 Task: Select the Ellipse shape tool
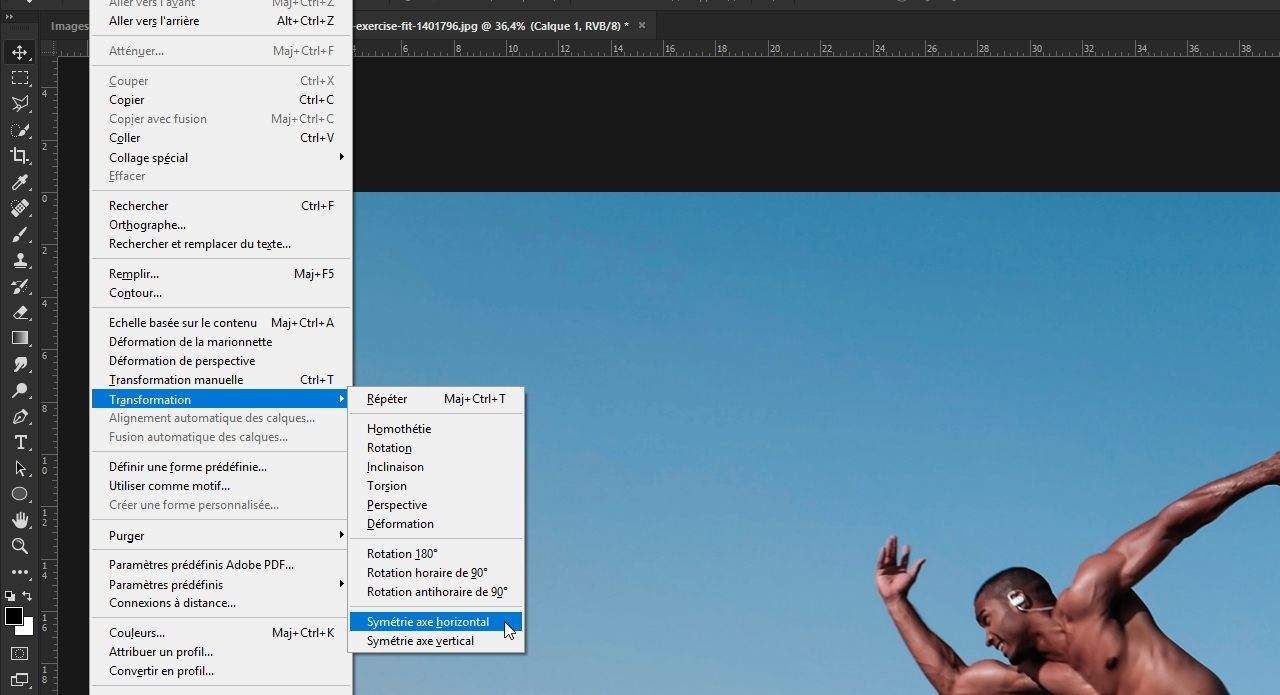(20, 494)
